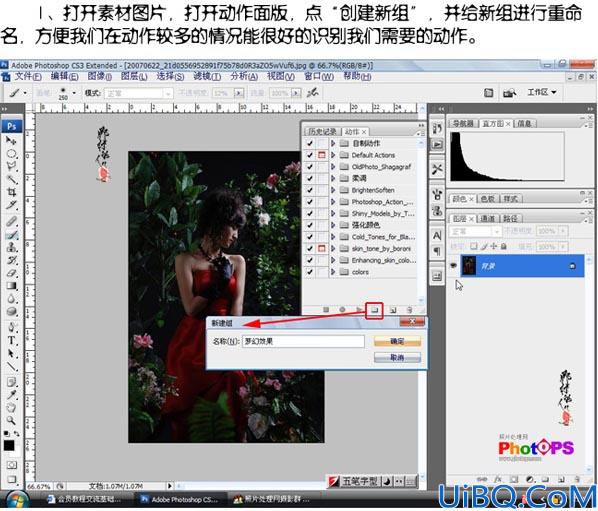The width and height of the screenshot is (598, 511).
Task: Select the Brush tool in toolbox
Action: 11,235
